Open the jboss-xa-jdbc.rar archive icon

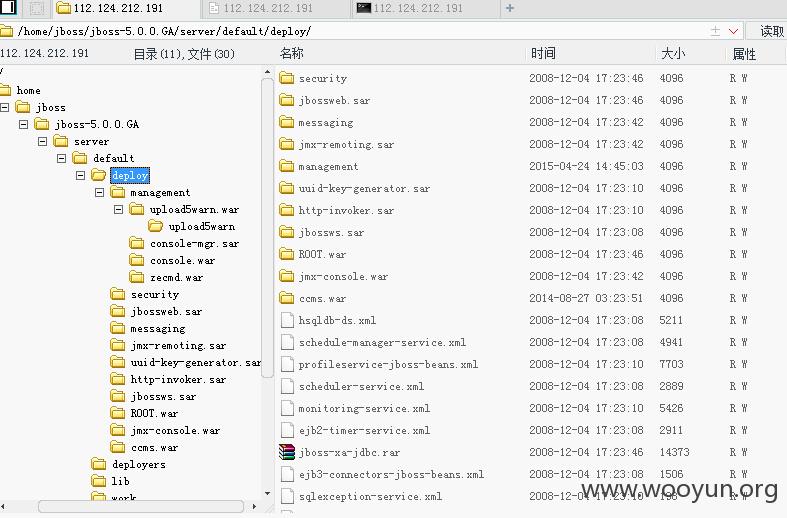coord(287,452)
